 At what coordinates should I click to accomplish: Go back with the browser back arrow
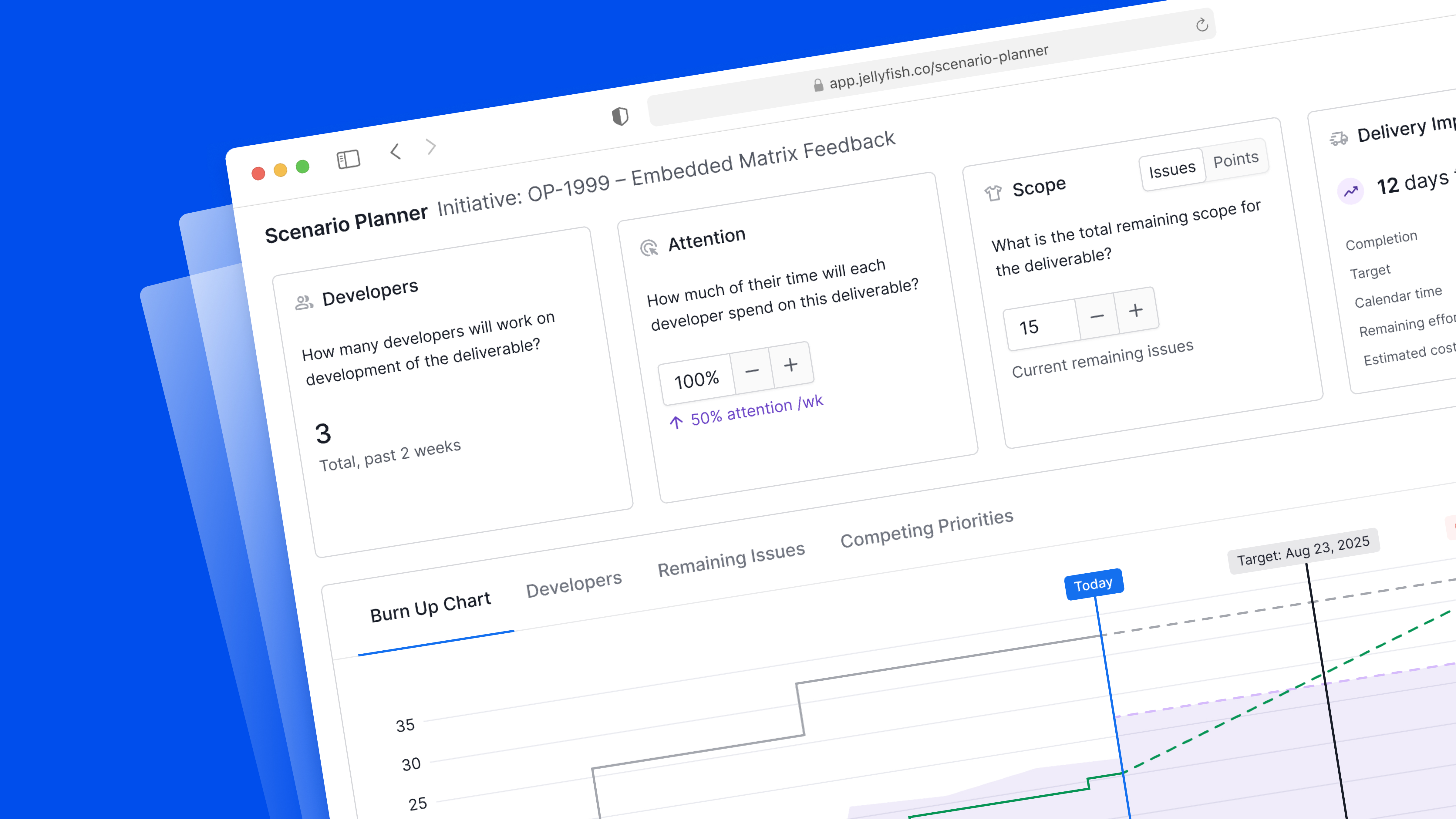(396, 151)
